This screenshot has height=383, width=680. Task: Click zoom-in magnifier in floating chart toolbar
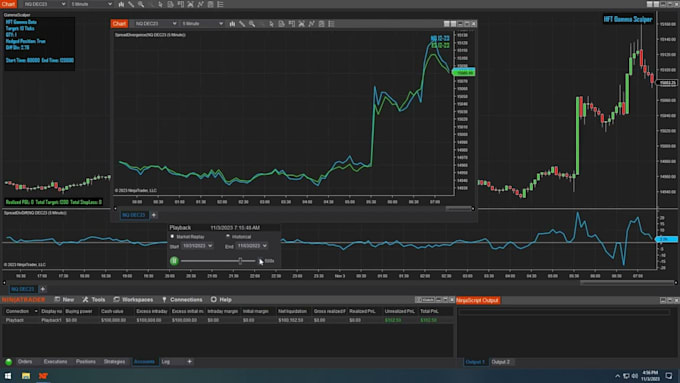pos(252,24)
